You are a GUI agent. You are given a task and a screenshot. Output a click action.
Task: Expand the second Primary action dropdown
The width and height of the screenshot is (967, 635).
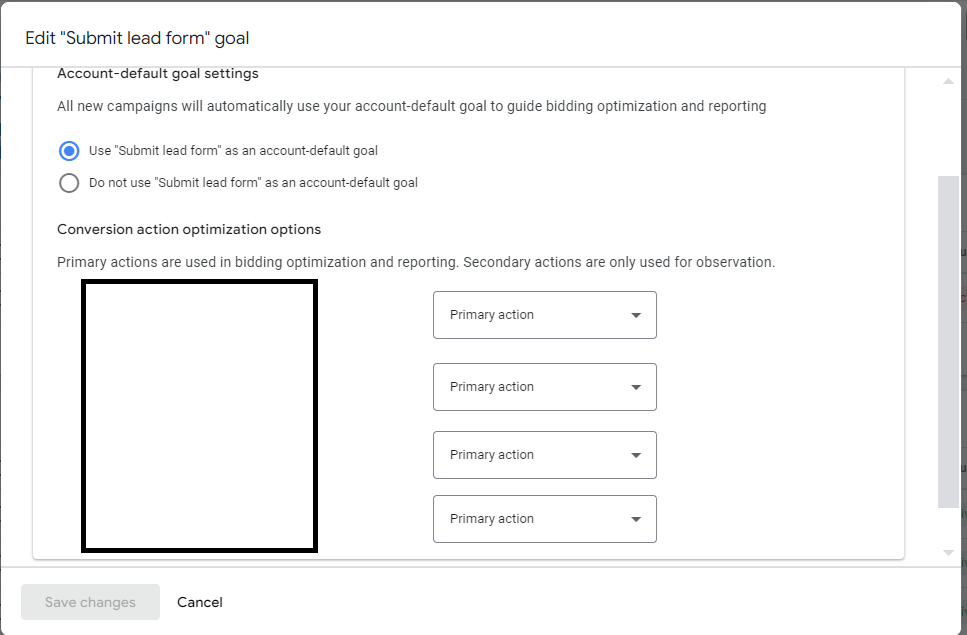(544, 387)
